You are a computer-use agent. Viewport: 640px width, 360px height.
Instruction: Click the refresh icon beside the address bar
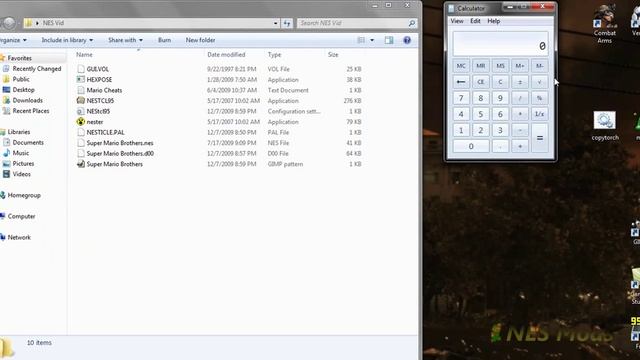(x=287, y=23)
